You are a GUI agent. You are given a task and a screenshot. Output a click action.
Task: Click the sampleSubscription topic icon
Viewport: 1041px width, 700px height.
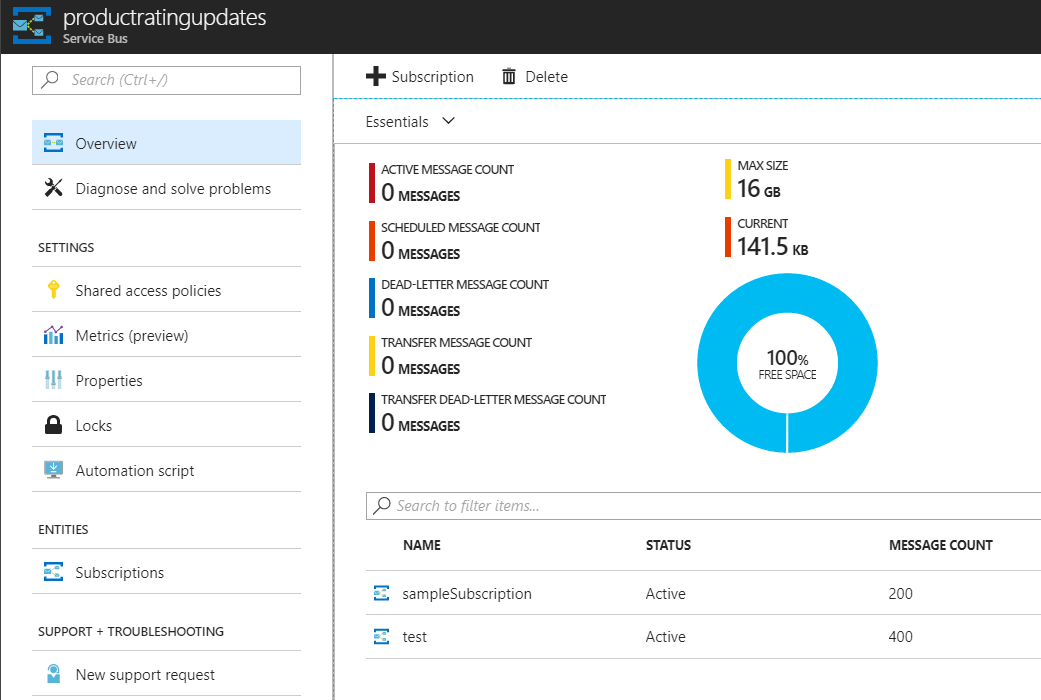381,593
